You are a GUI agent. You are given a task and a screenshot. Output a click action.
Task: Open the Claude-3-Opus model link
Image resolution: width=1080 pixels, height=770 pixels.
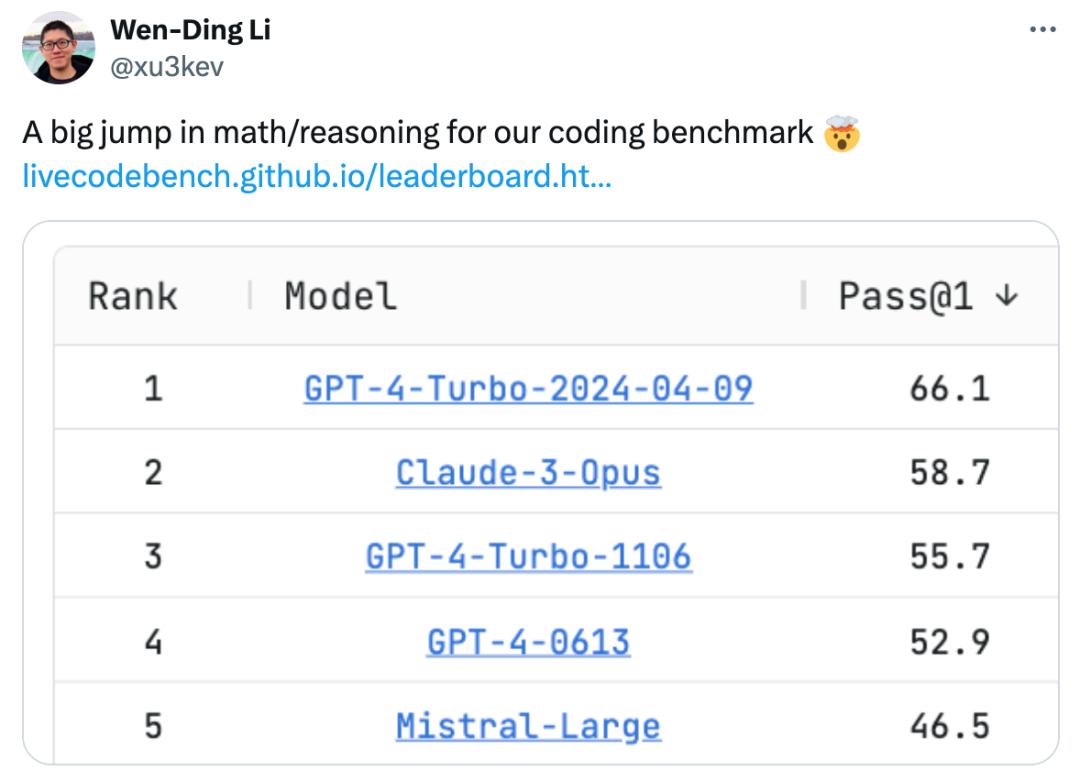pyautogui.click(x=528, y=472)
